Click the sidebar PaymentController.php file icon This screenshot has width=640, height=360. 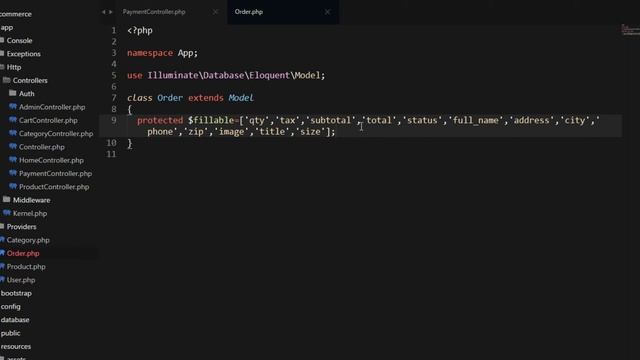13,173
